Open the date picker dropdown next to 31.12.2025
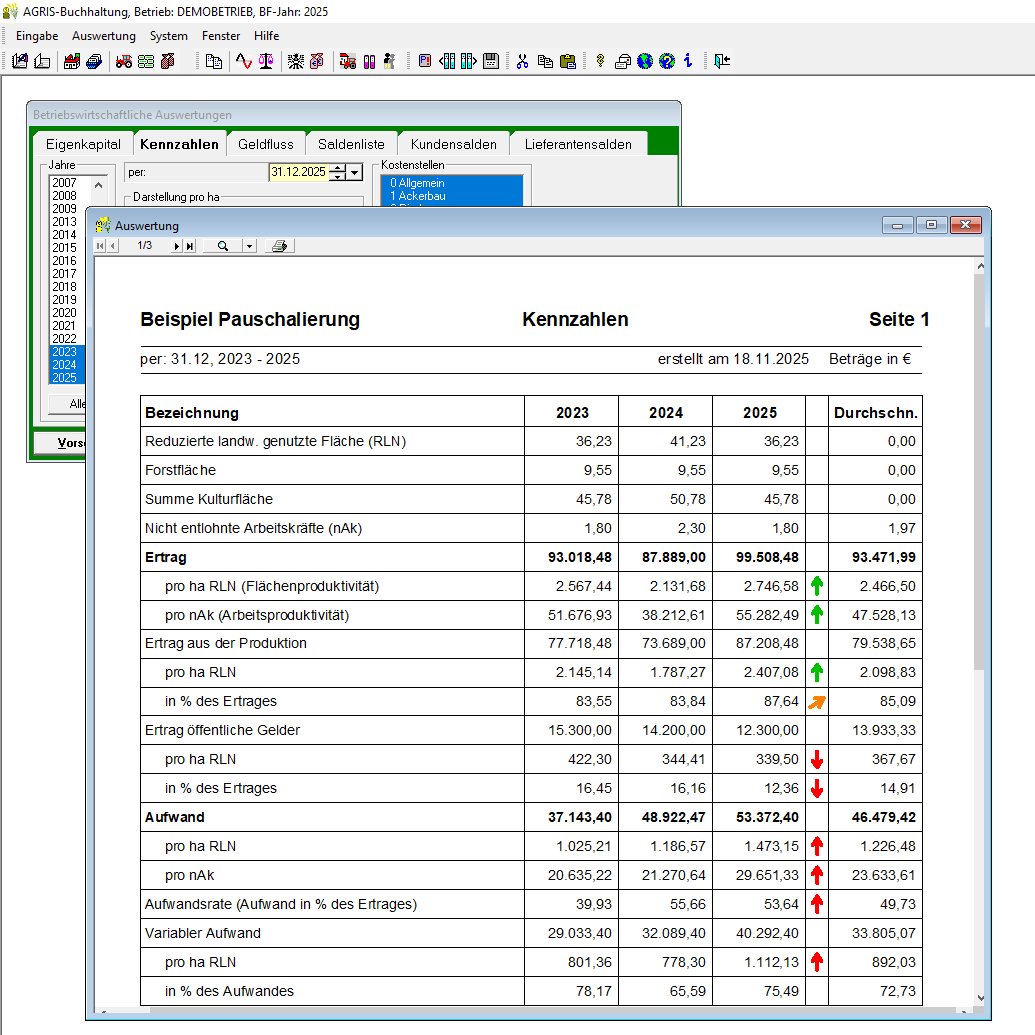The width and height of the screenshot is (1035, 1035). pyautogui.click(x=355, y=173)
